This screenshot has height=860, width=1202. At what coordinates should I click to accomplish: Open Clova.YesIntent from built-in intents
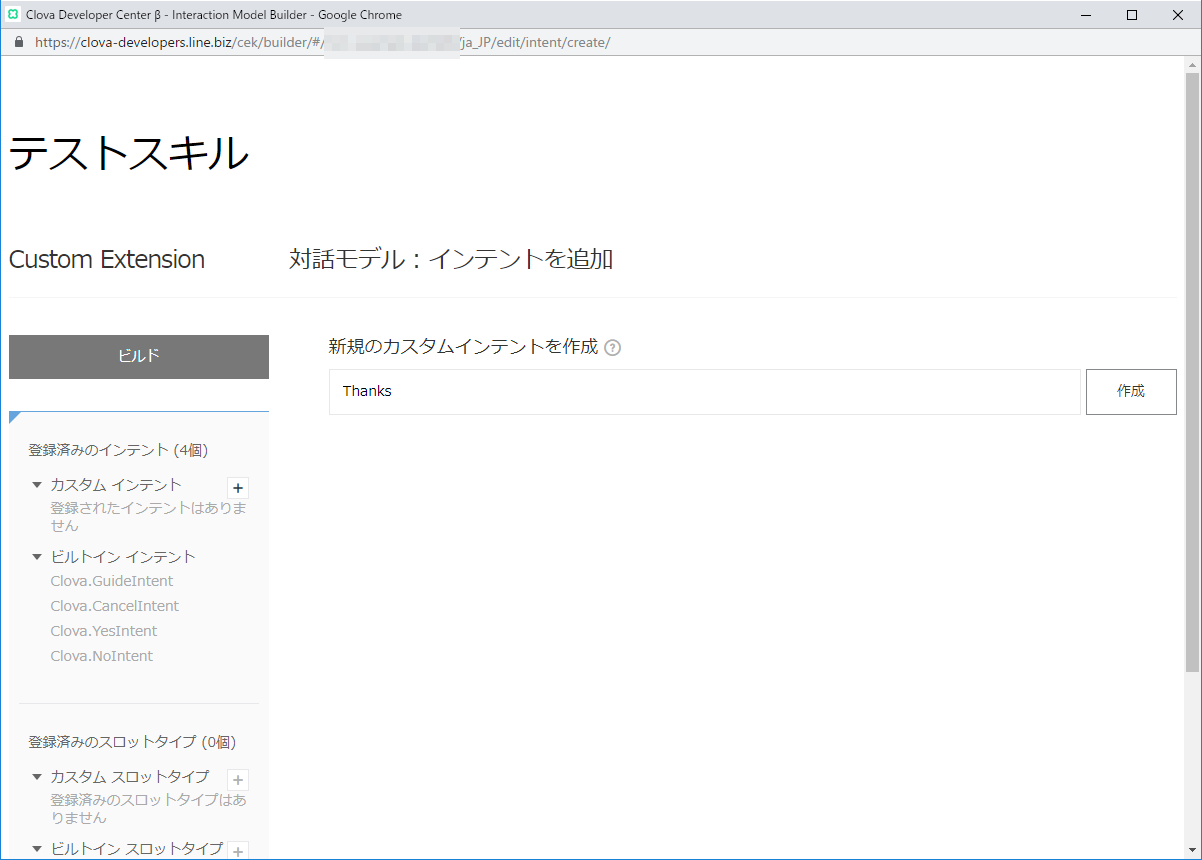103,631
